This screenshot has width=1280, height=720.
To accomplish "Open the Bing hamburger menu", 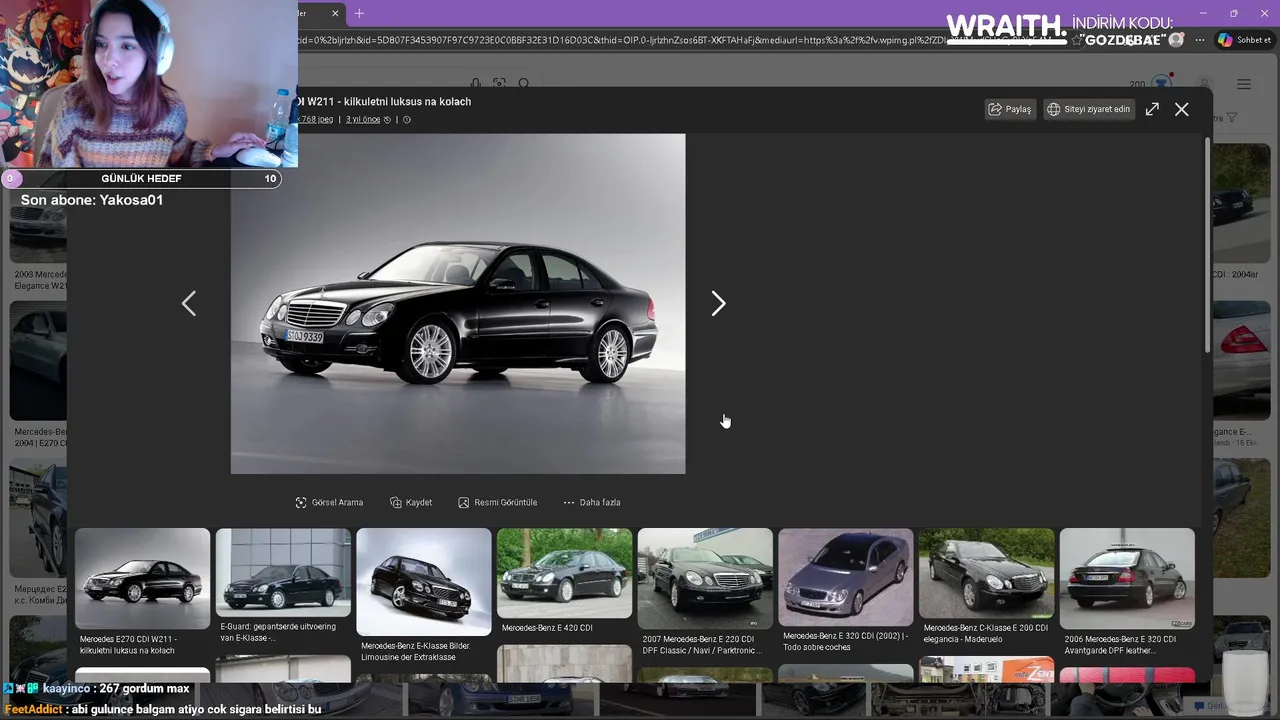I will click(1244, 84).
